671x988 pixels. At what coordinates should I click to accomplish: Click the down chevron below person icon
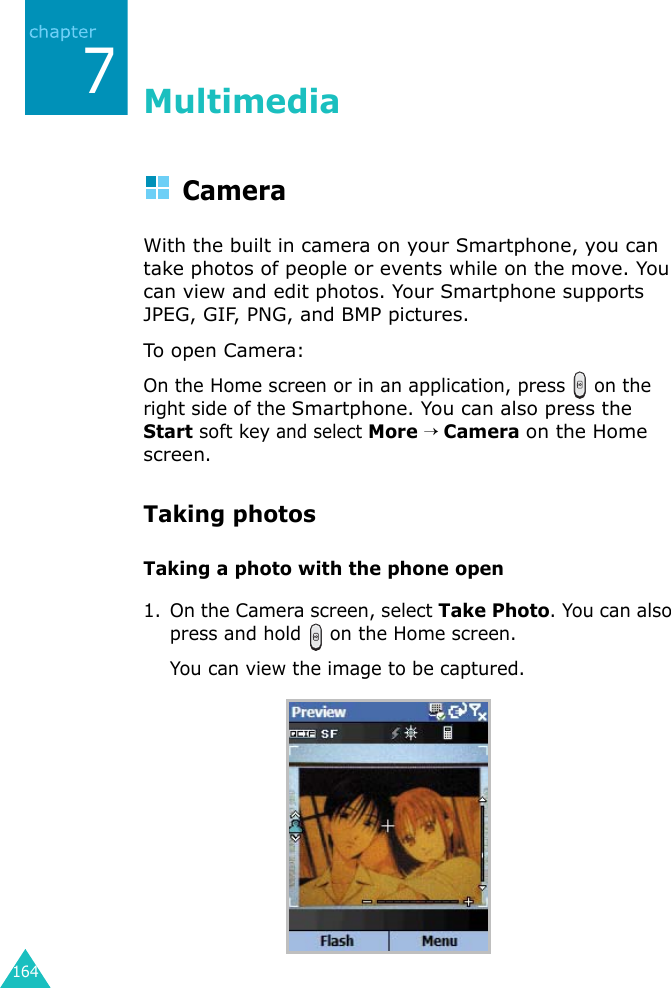[x=295, y=838]
